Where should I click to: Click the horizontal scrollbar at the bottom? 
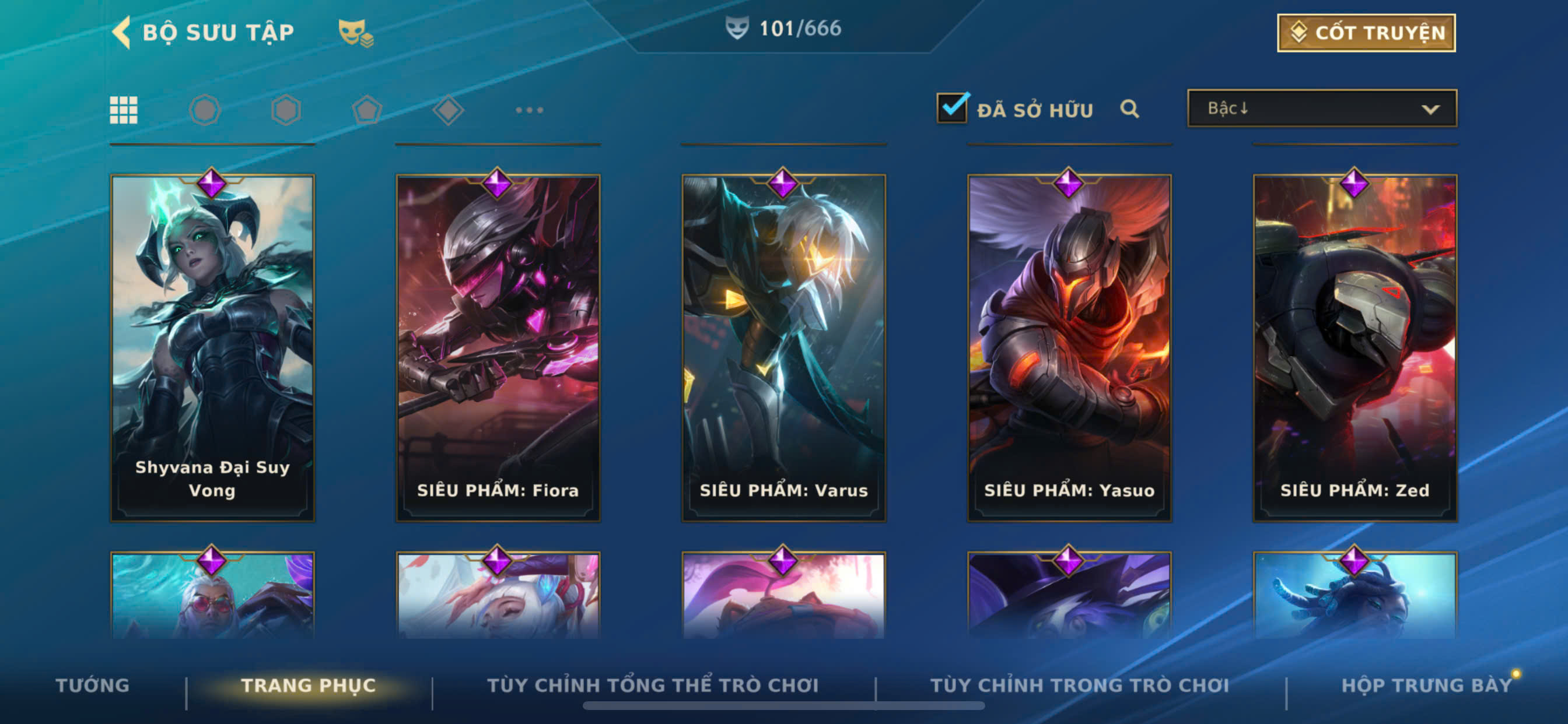[x=783, y=706]
